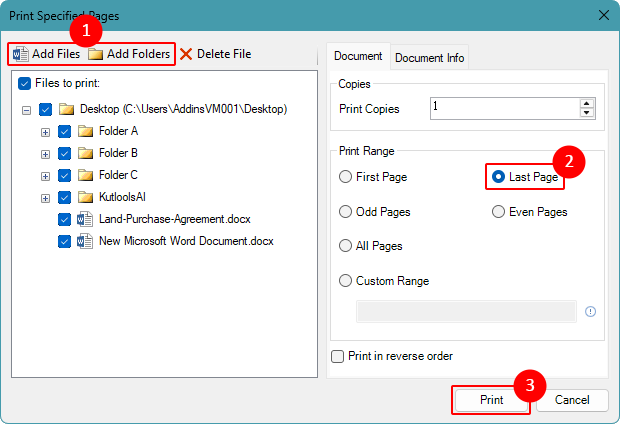Click the Add Files Word document icon
This screenshot has width=620, height=424.
(21, 54)
